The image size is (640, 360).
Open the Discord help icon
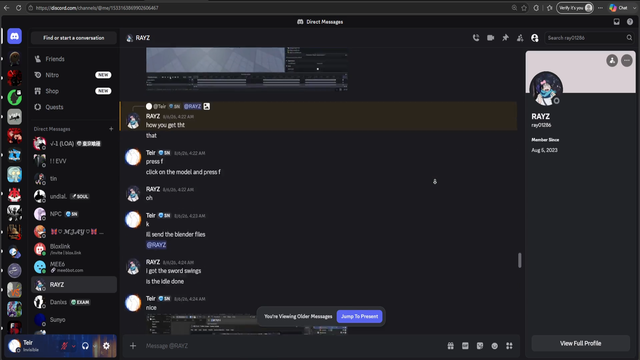630,22
